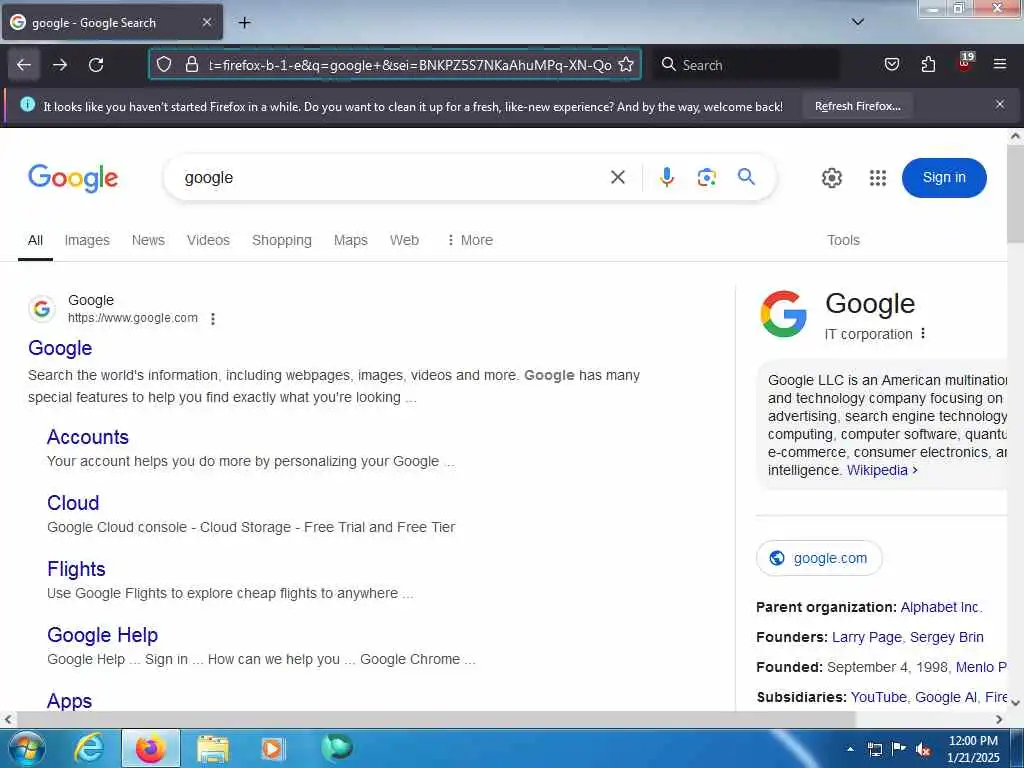
Task: Go forward with the forward arrow
Action: click(x=60, y=65)
